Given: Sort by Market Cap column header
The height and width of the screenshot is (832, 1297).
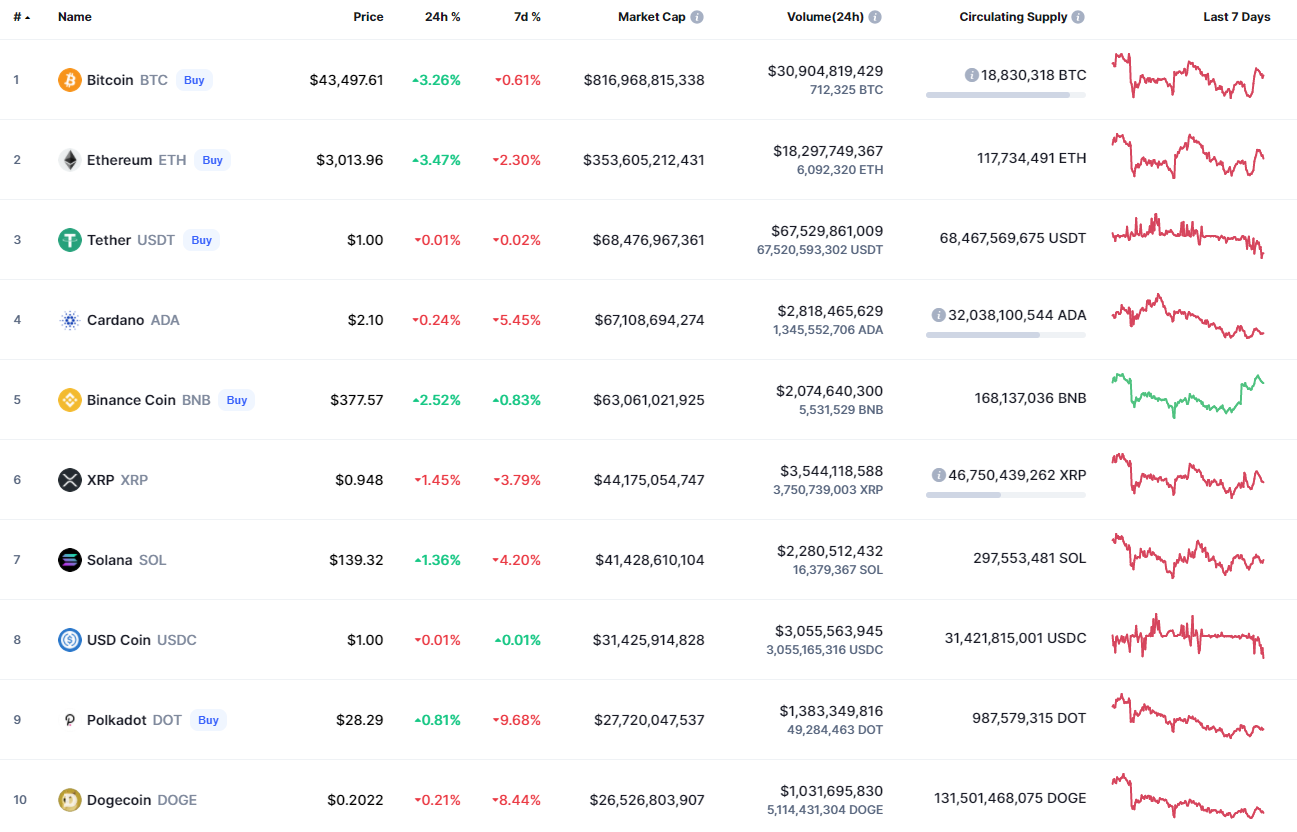Looking at the screenshot, I should tap(652, 17).
